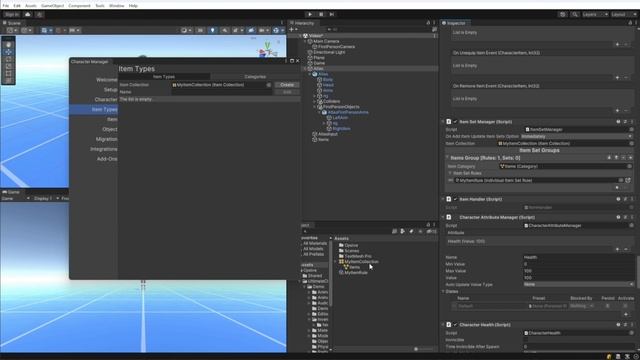Toggle 2D view mode in Scene toolbar
This screenshot has width=640, height=360.
[200, 30]
